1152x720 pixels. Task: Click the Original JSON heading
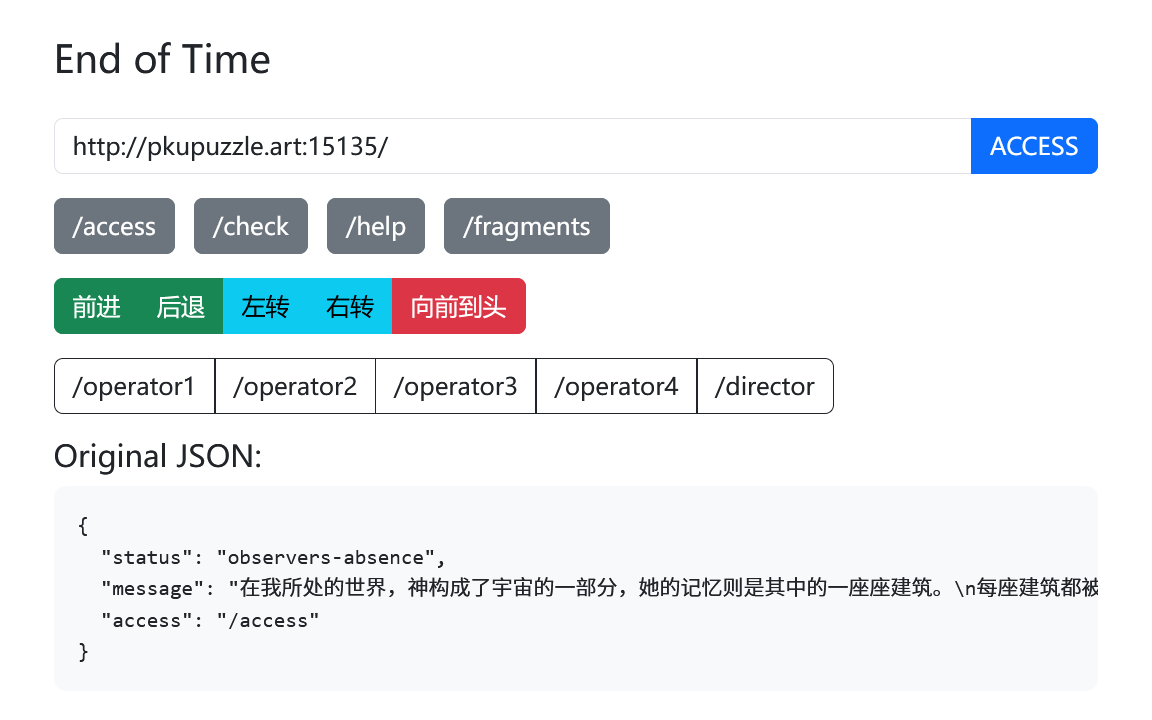(x=158, y=456)
